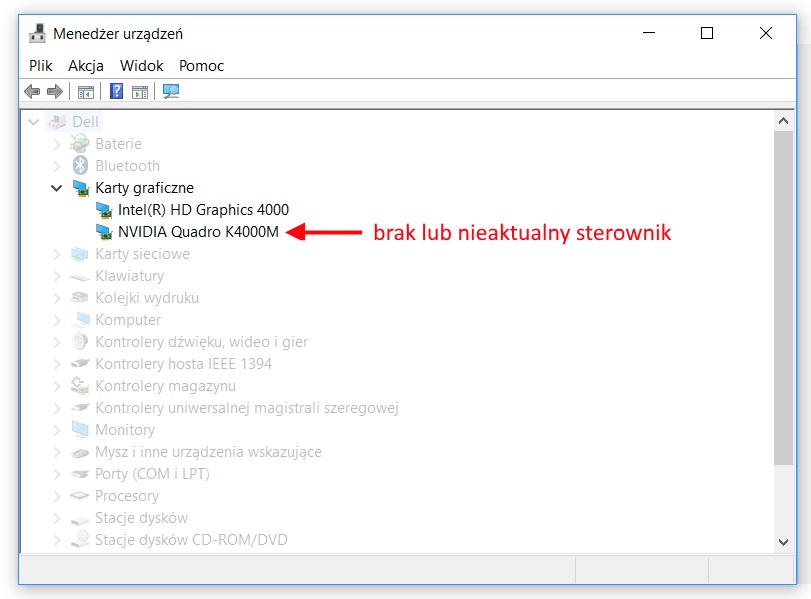Collapse the Karty graficzne category

pos(56,188)
